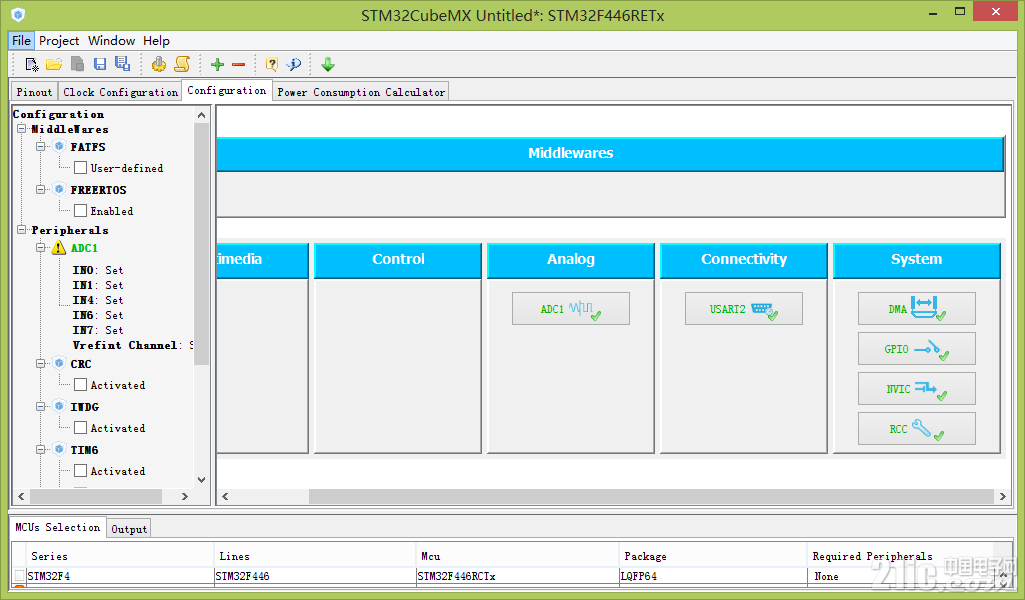Click main view horizontal scroll left arrow
Viewport: 1025px width, 600px height.
[225, 497]
